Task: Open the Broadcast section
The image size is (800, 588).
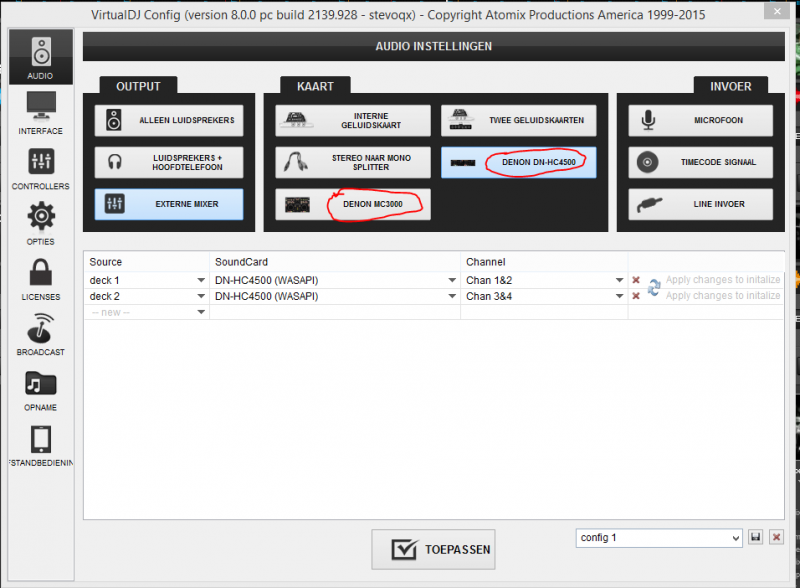Action: point(41,335)
